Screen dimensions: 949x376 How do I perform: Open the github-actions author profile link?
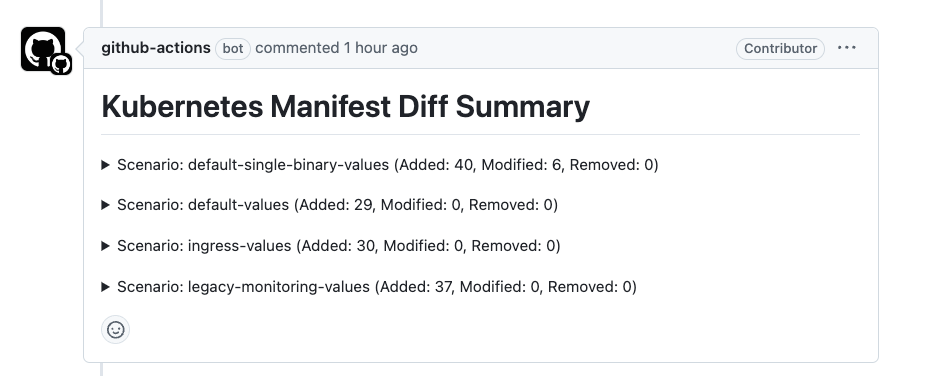click(x=156, y=48)
